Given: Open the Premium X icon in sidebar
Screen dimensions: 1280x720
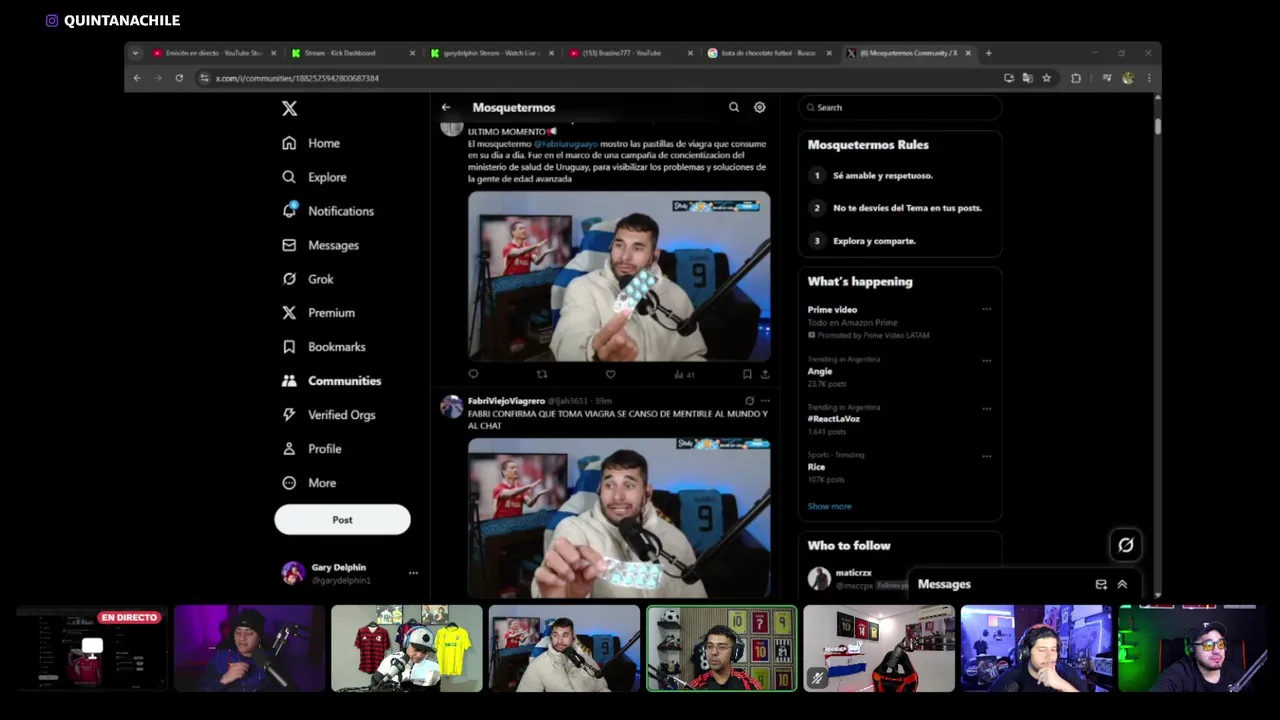Looking at the screenshot, I should point(289,313).
